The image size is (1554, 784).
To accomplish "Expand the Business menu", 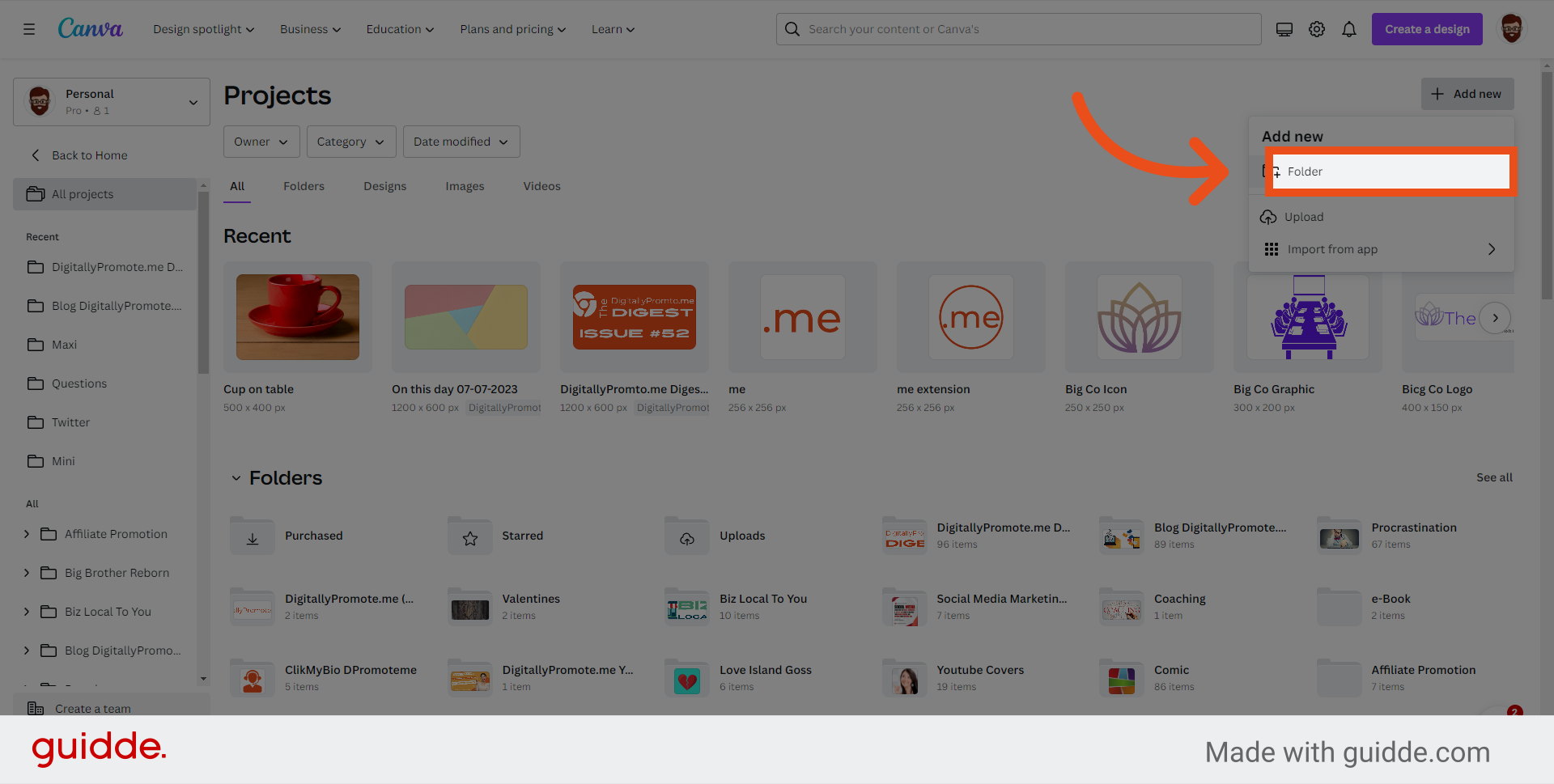I will tap(311, 29).
